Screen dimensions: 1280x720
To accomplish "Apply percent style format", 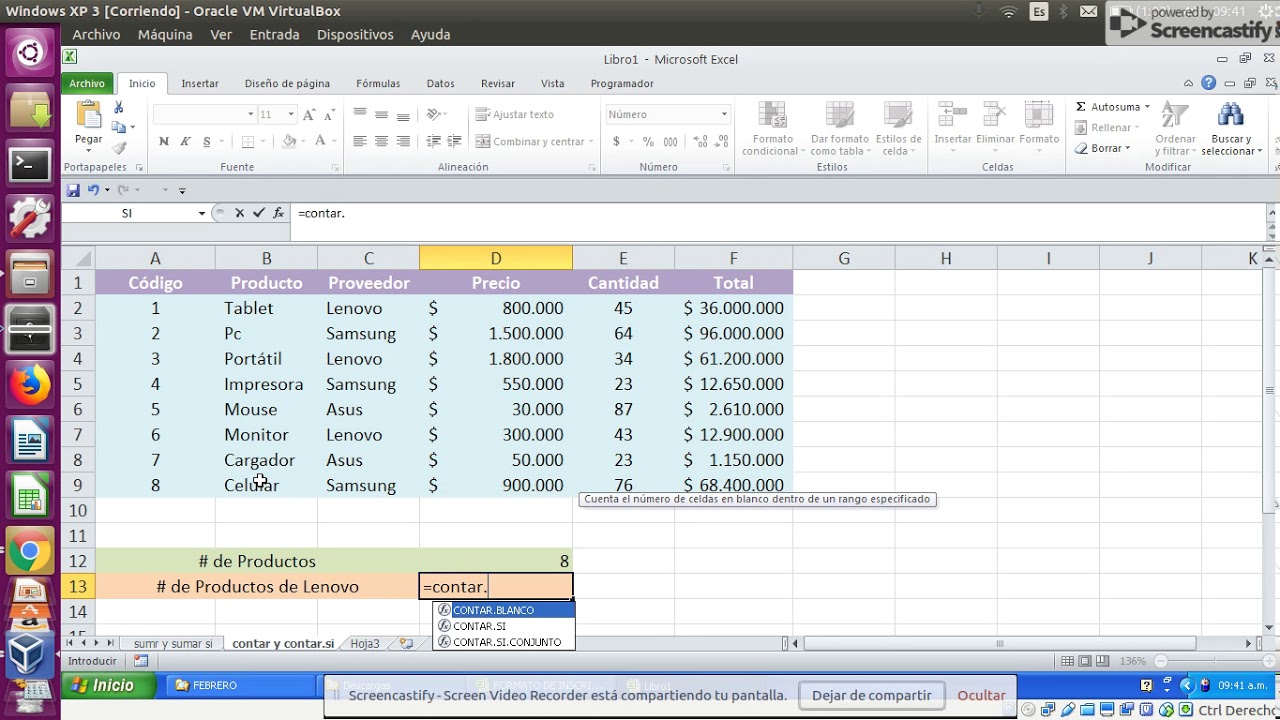I will (x=648, y=141).
